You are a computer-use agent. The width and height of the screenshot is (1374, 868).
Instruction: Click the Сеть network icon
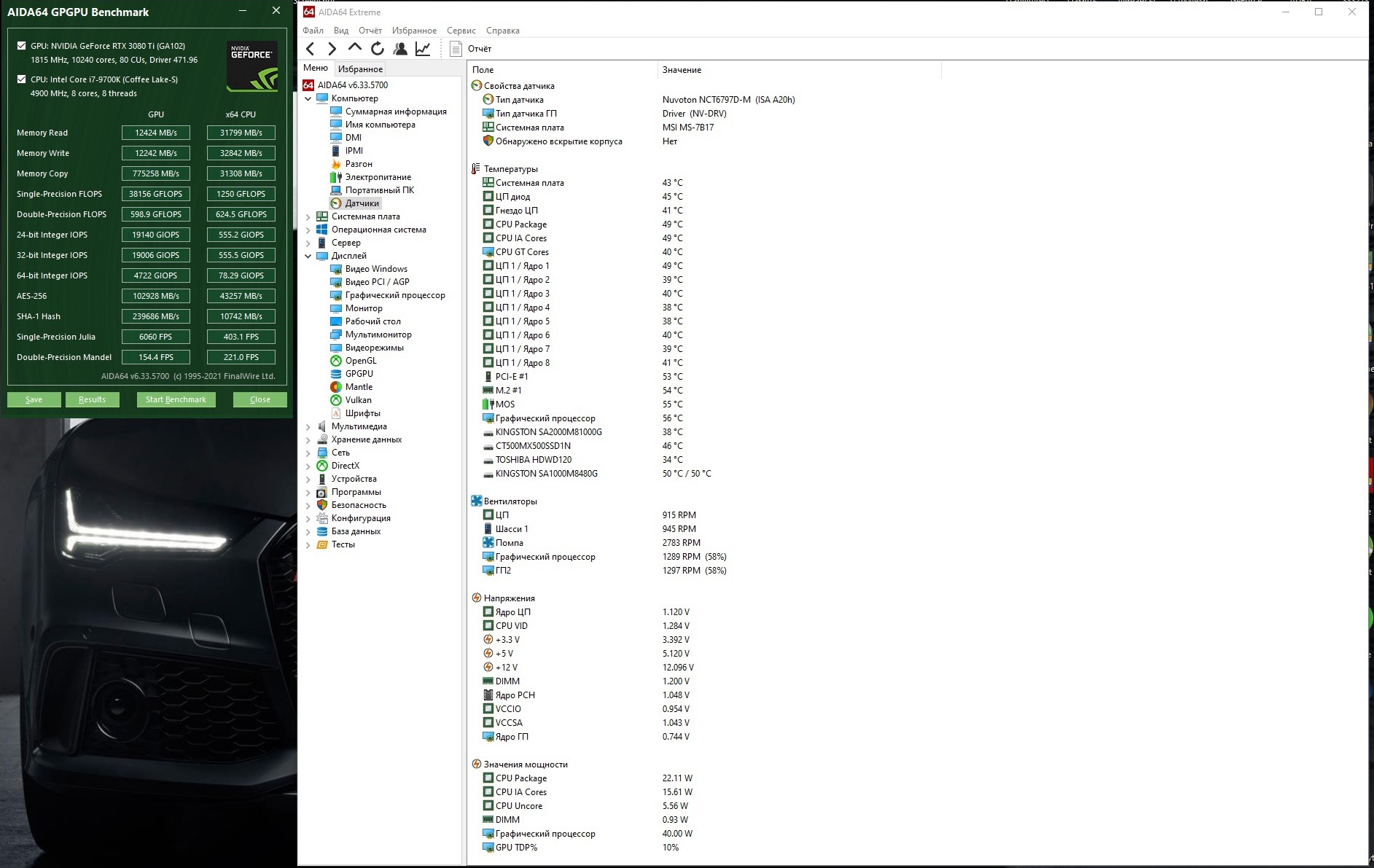click(x=322, y=453)
